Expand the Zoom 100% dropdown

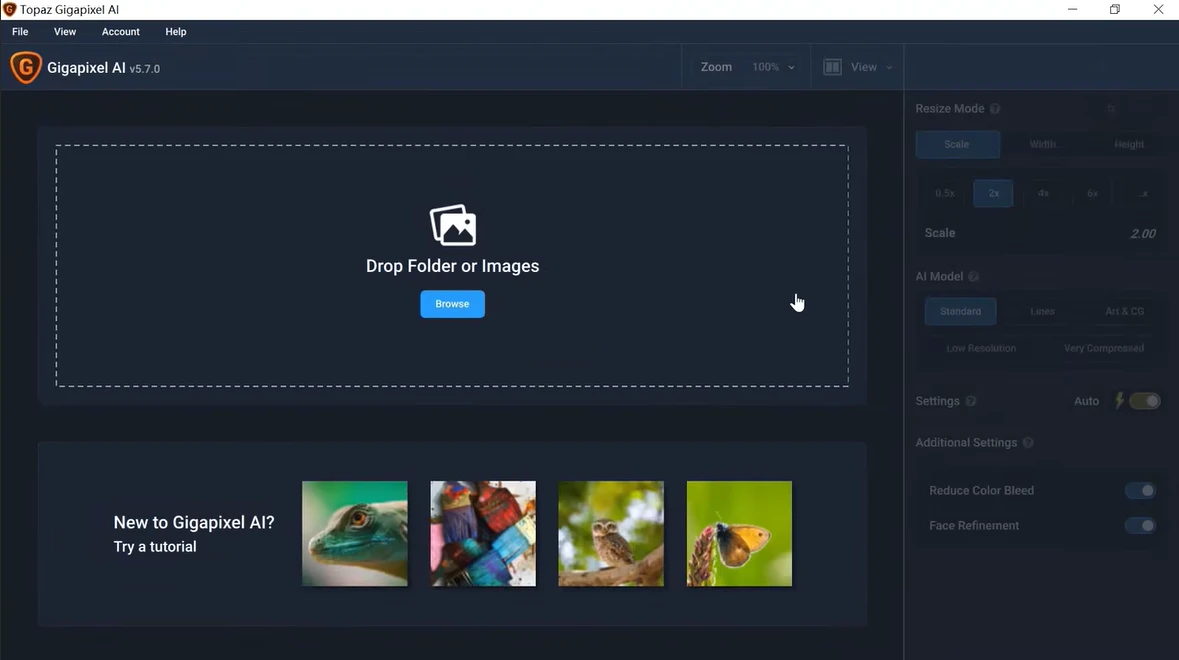click(x=773, y=67)
